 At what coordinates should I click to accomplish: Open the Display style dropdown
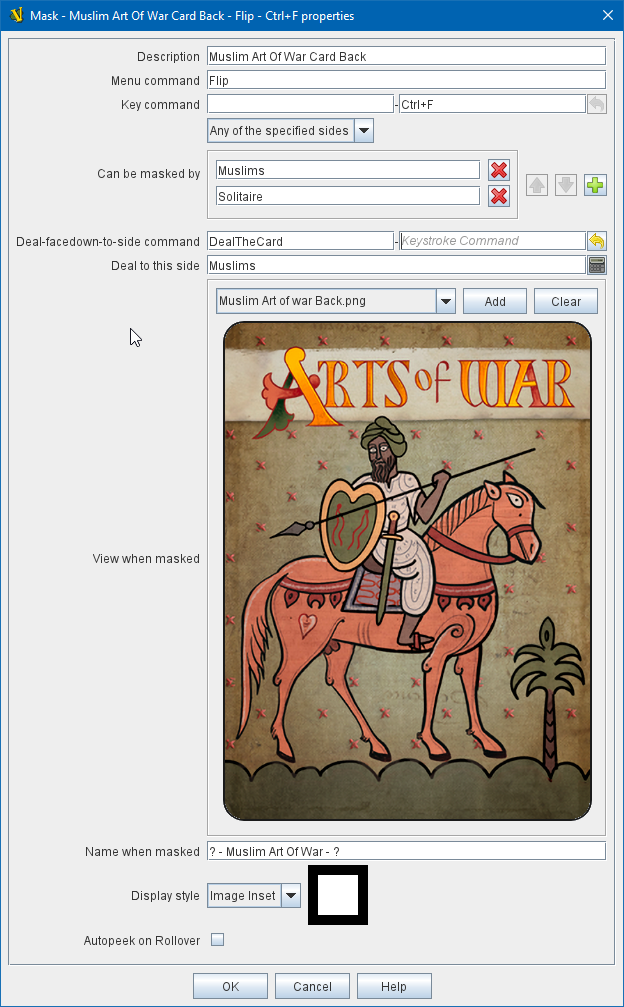(290, 896)
